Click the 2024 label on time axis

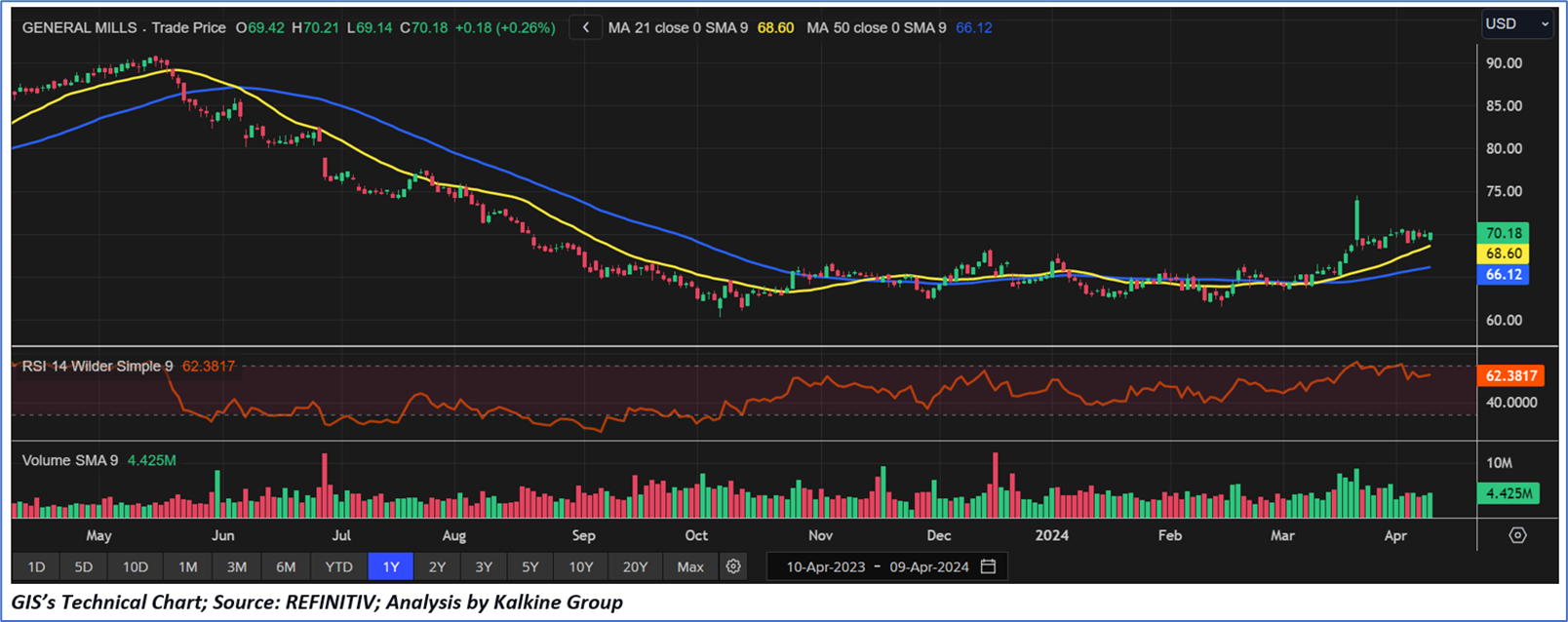pos(1052,535)
